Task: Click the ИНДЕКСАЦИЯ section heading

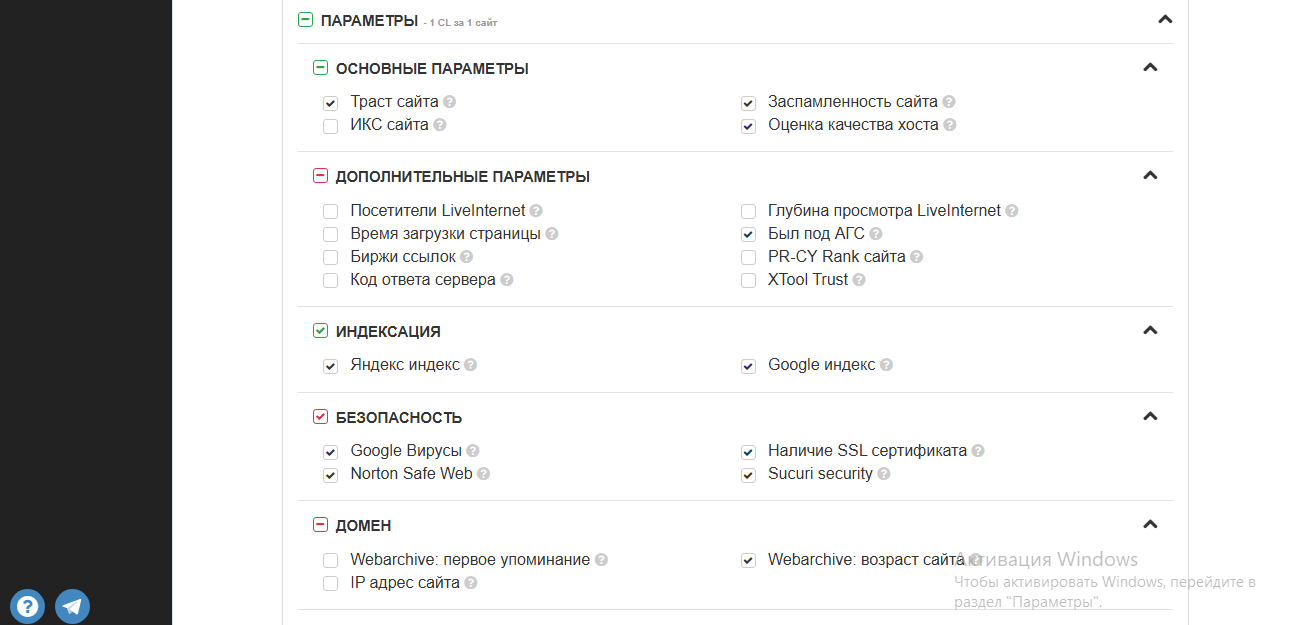Action: coord(388,331)
